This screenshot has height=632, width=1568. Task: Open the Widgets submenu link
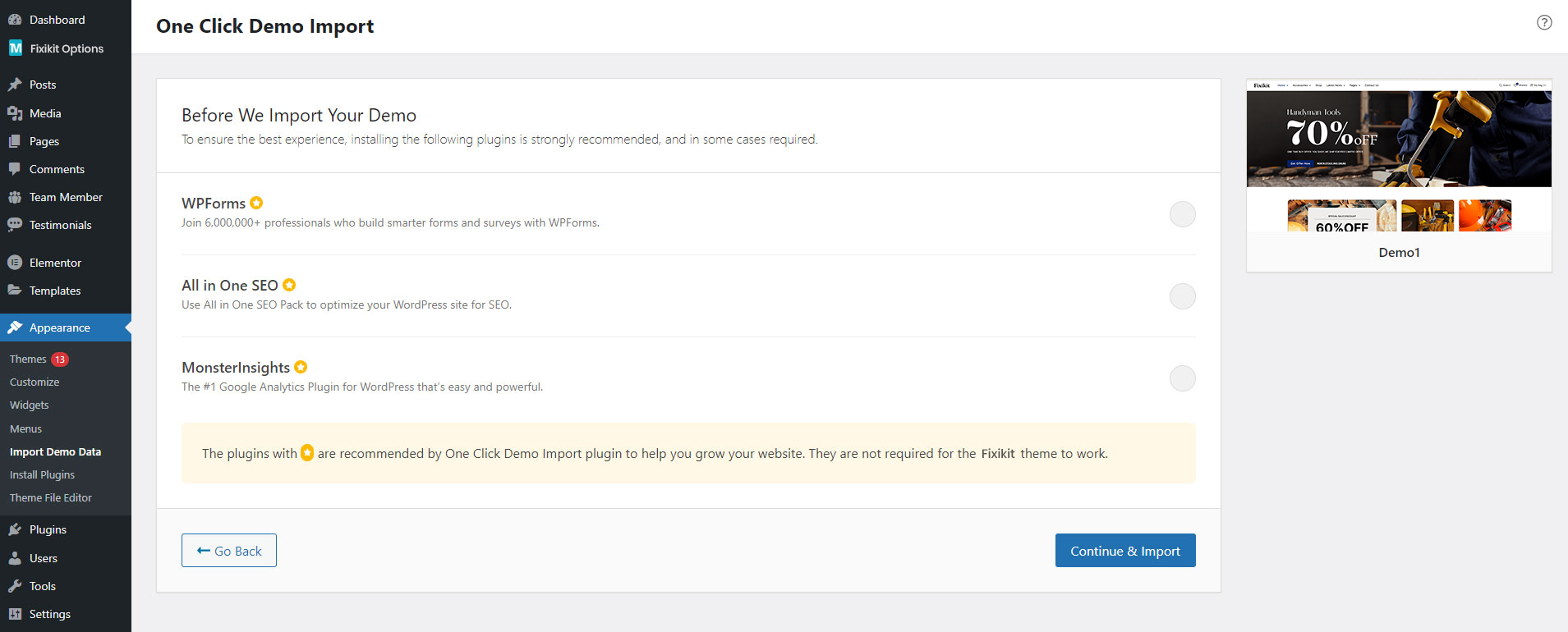click(x=30, y=405)
